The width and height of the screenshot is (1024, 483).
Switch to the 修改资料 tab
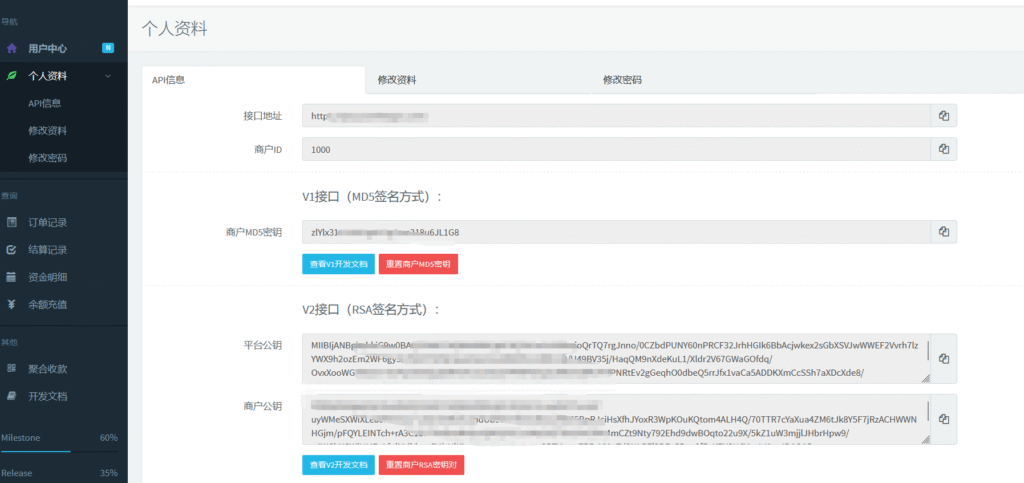coord(397,80)
